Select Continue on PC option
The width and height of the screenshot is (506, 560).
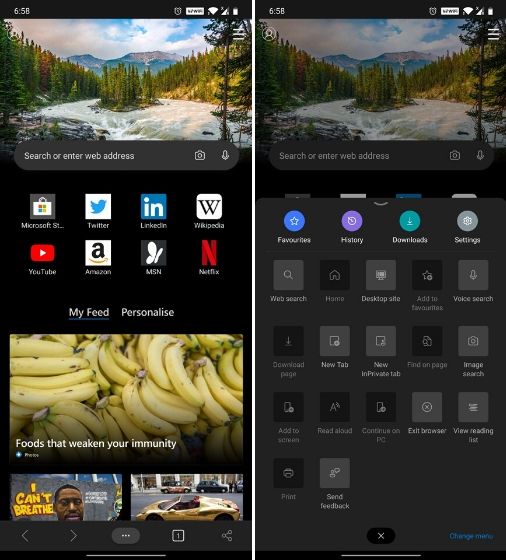(381, 418)
